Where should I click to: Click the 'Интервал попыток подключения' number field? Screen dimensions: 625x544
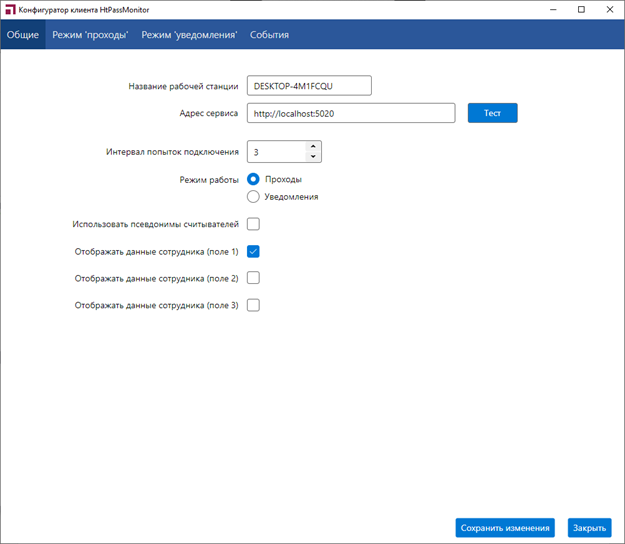tap(276, 152)
